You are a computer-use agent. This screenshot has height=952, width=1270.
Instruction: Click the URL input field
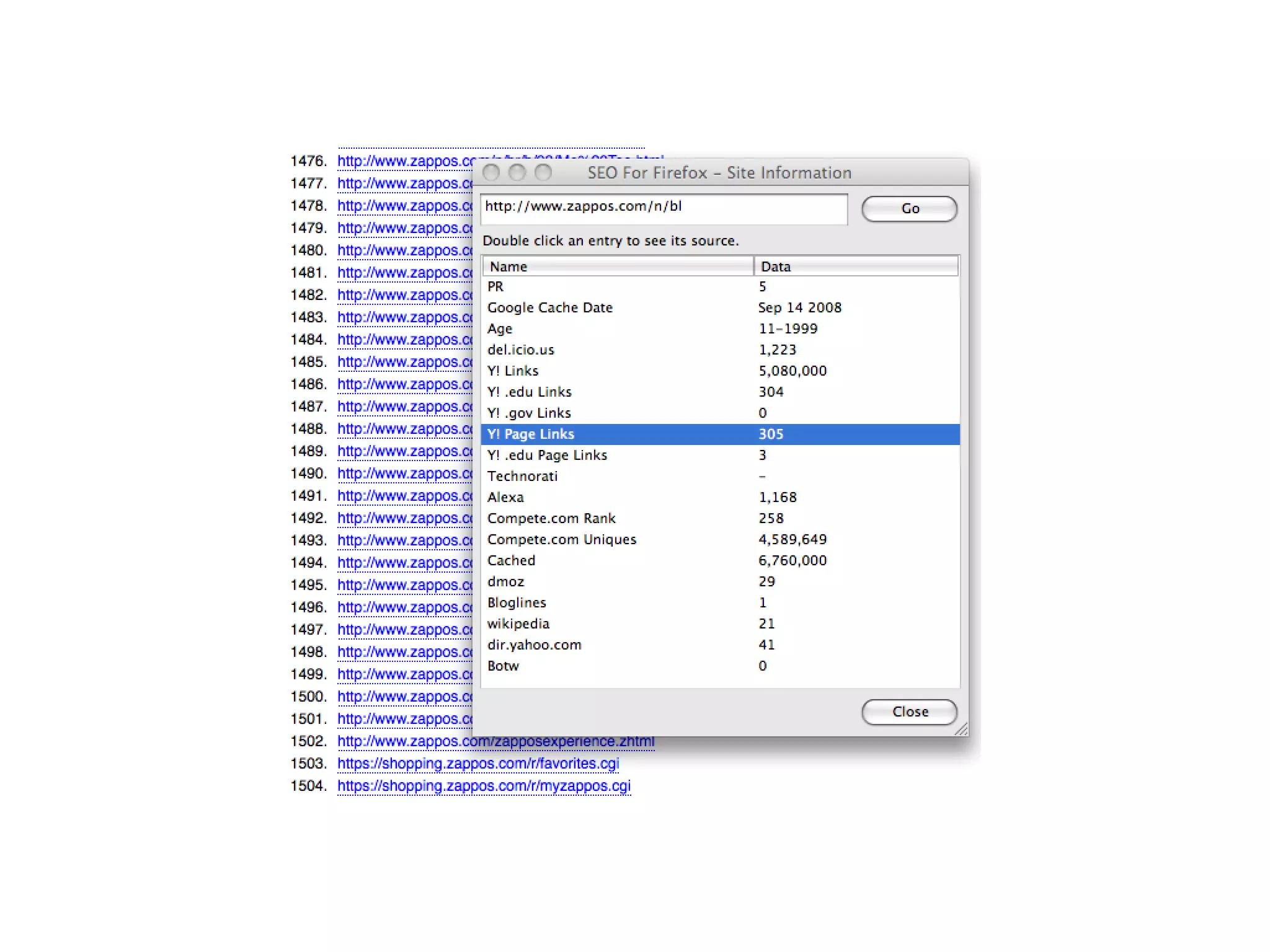point(664,208)
